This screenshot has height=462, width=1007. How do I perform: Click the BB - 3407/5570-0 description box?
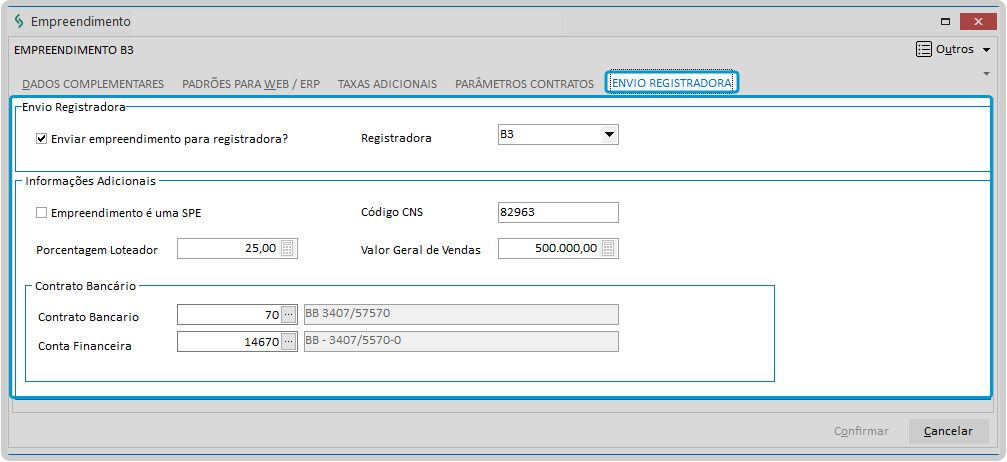461,342
